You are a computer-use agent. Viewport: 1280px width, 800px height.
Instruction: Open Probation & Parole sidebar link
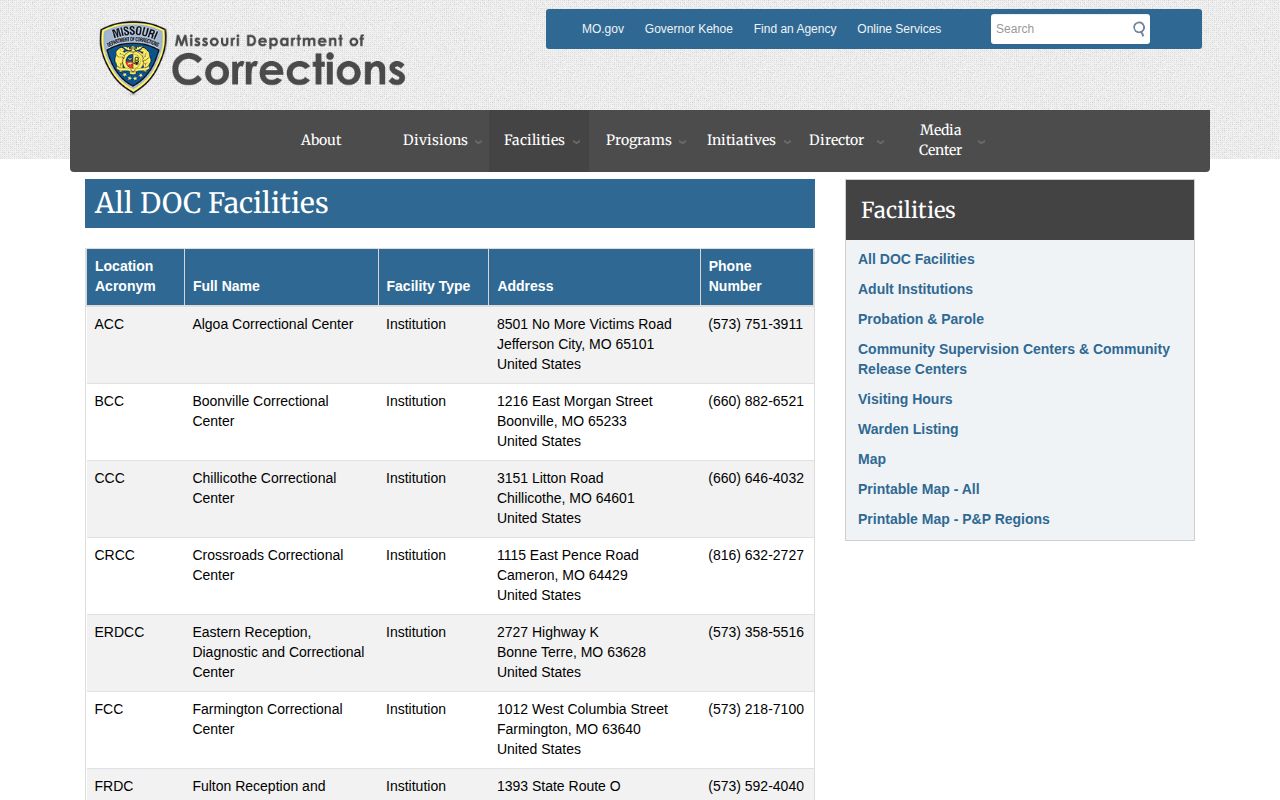[x=921, y=319]
